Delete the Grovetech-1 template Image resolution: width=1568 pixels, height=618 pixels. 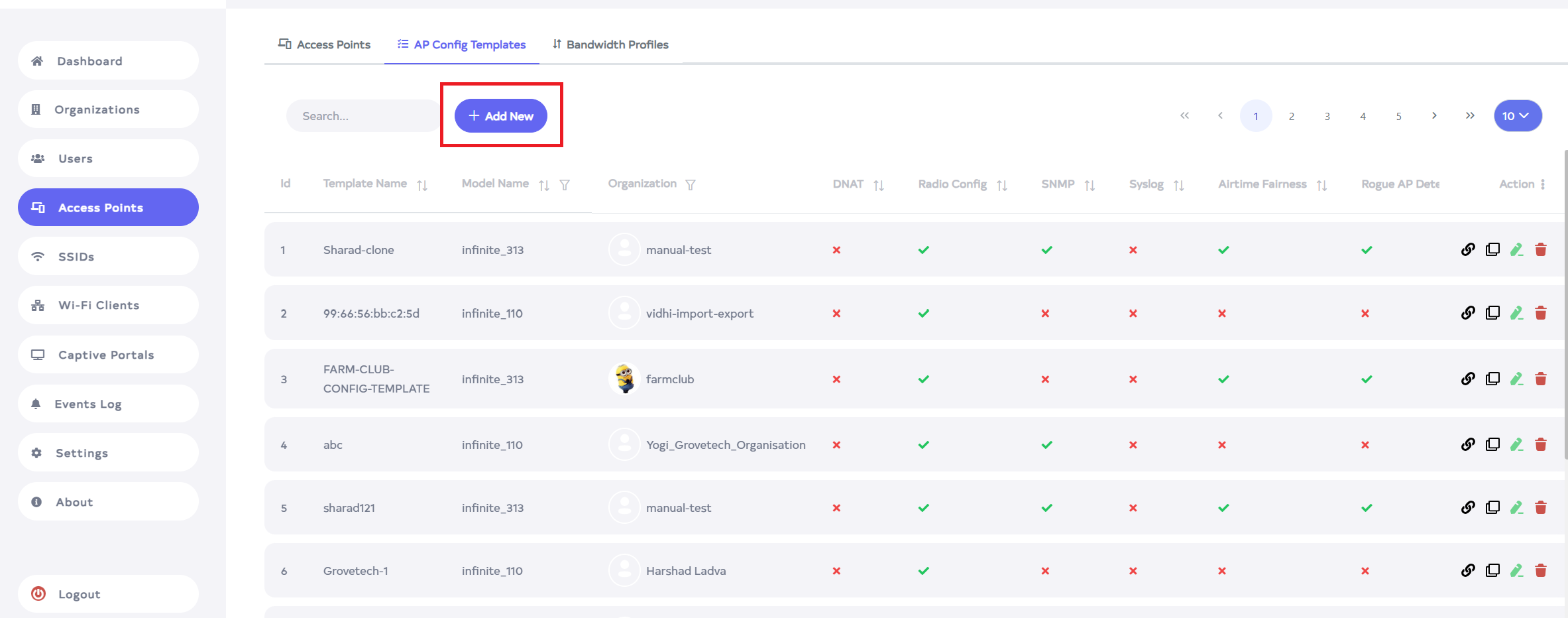tap(1541, 570)
